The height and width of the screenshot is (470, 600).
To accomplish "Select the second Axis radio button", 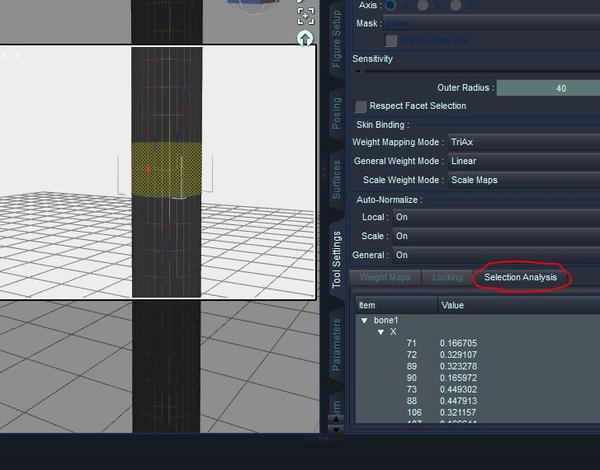I will tap(422, 5).
